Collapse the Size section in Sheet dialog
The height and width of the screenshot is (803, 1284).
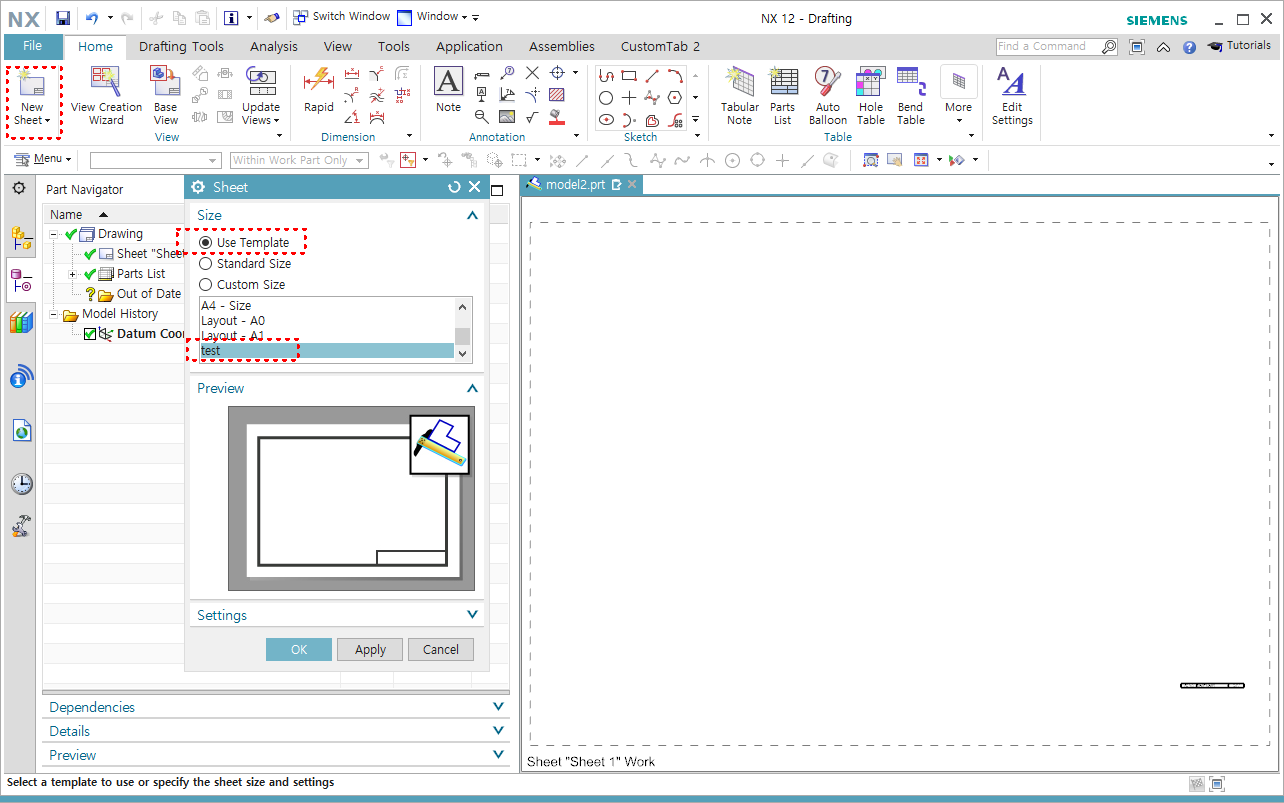[471, 215]
